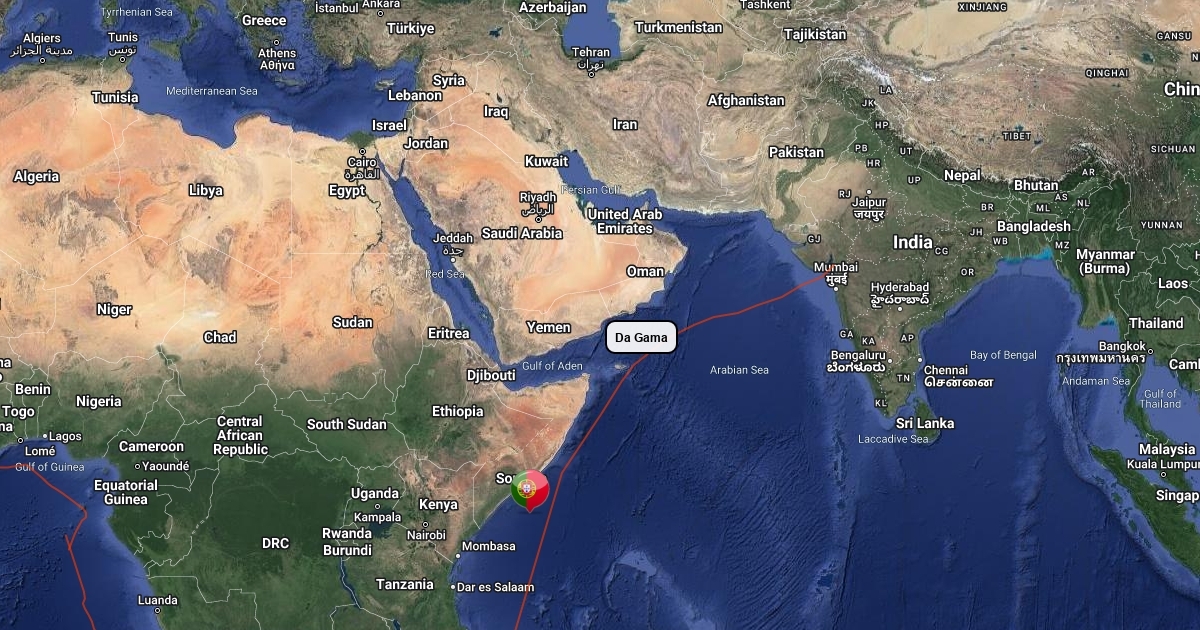The width and height of the screenshot is (1200, 630).
Task: Click the Sri Lanka label
Action: [924, 423]
